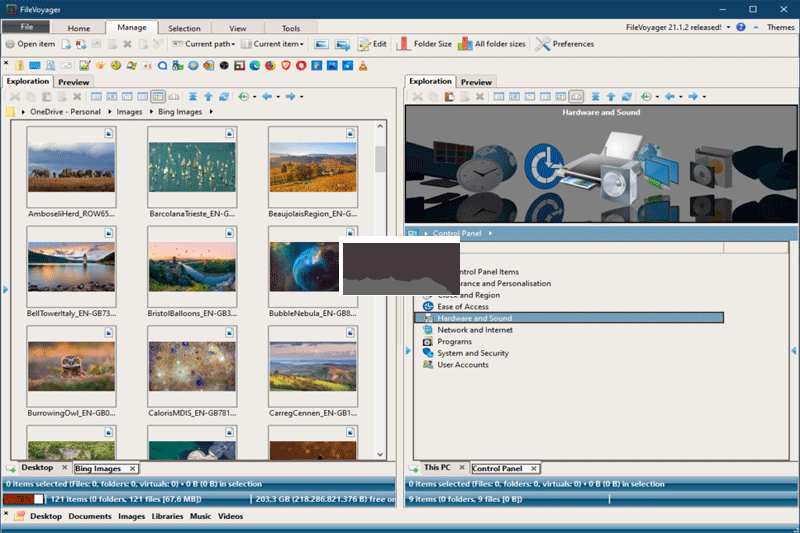The image size is (800, 533).
Task: Refresh the right pane listing
Action: click(x=626, y=97)
